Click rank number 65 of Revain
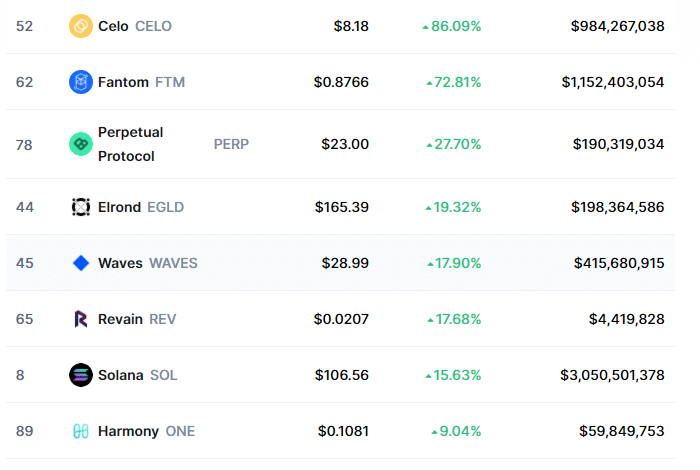 (25, 319)
